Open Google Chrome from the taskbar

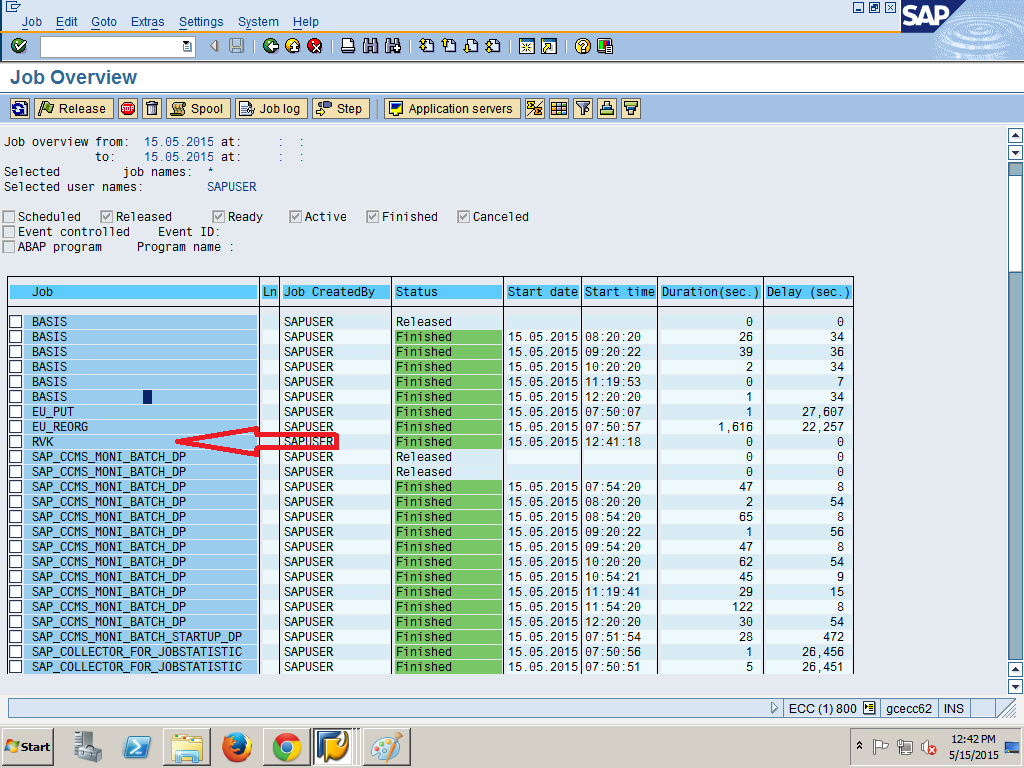point(286,746)
